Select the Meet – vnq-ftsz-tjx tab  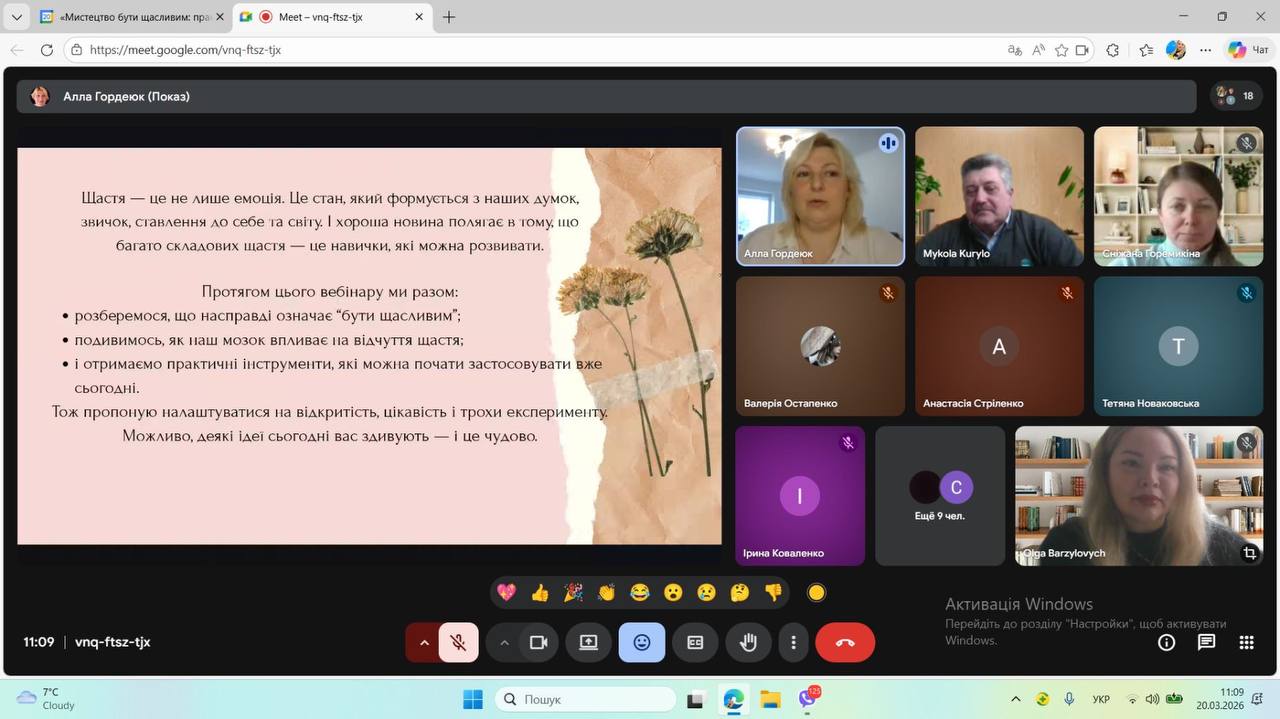[320, 17]
